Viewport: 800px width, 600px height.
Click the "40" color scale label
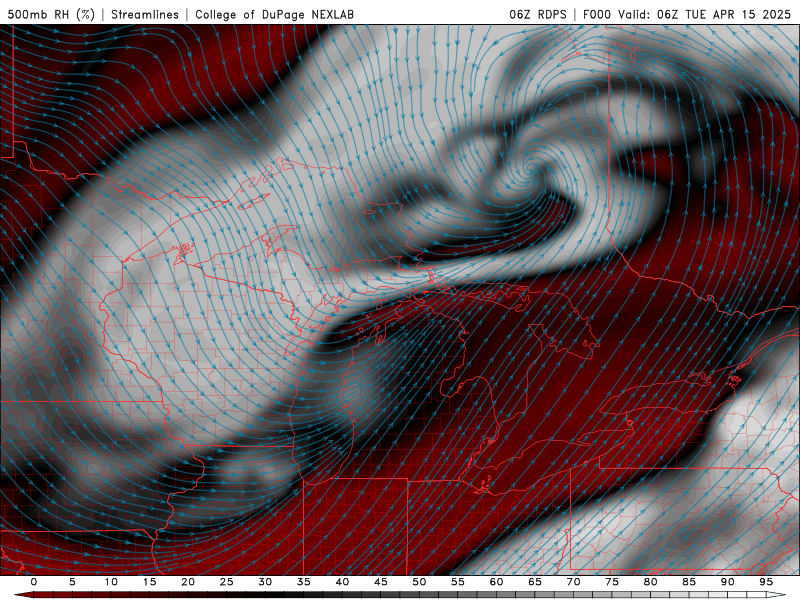pyautogui.click(x=342, y=582)
